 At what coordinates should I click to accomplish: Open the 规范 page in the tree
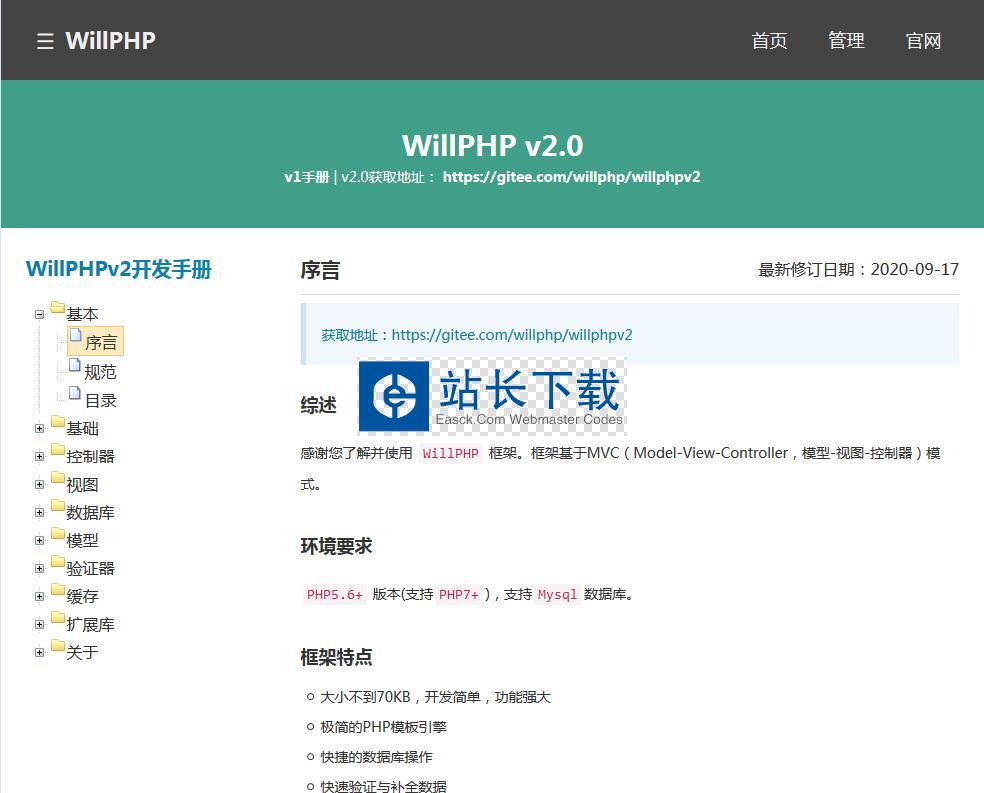100,372
